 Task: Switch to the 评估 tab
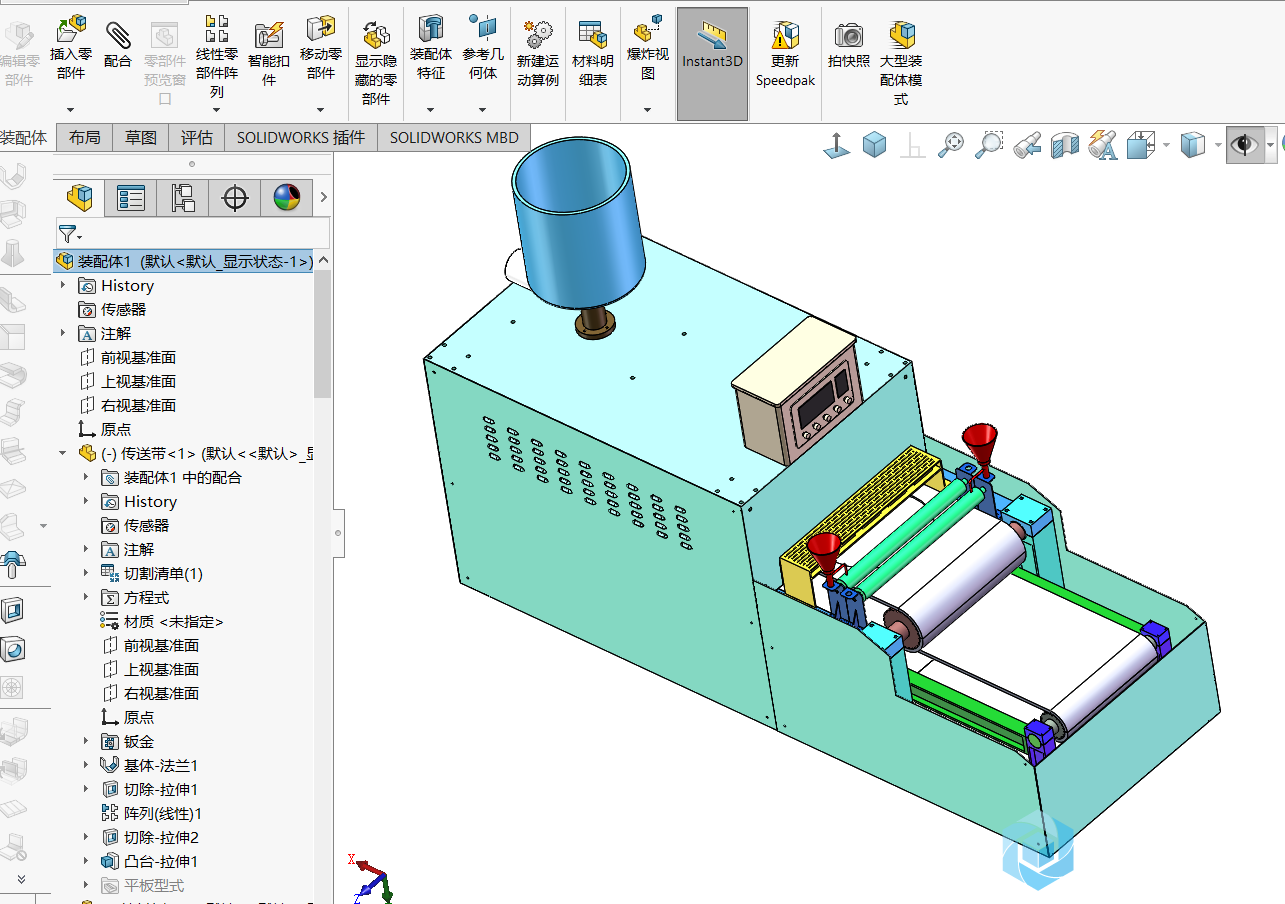(x=197, y=138)
